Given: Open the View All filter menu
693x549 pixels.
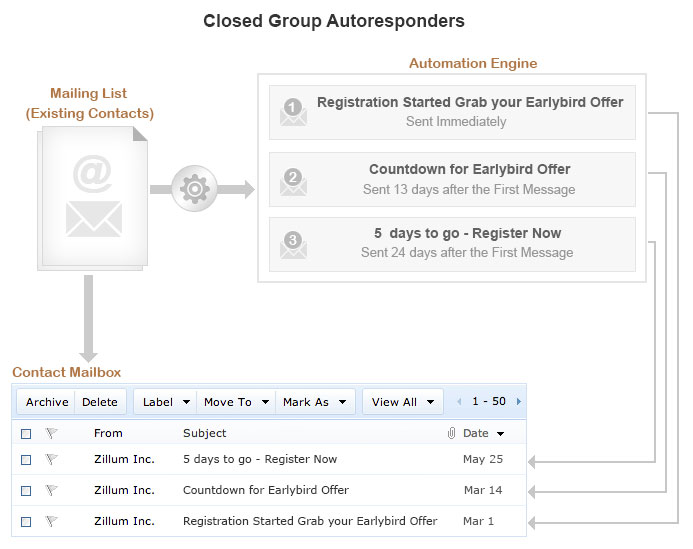Looking at the screenshot, I should 402,402.
